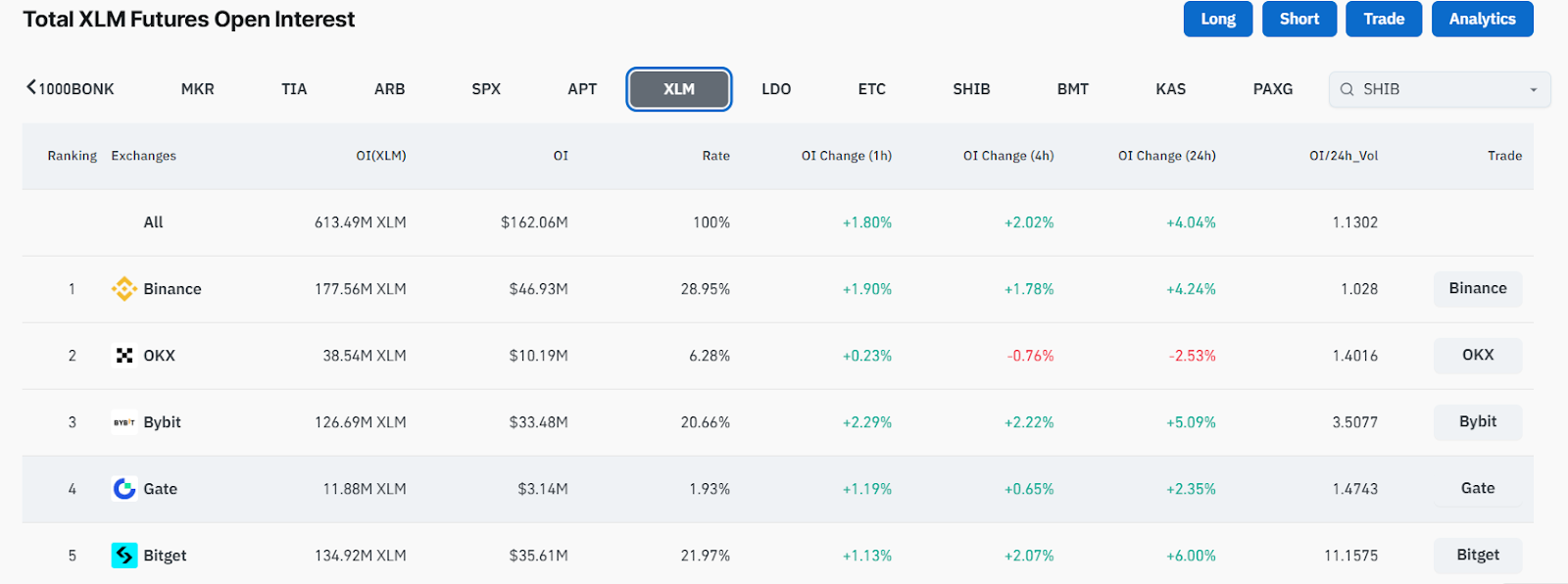Click the Bybit trade button
This screenshot has width=1568, height=584.
(1477, 421)
